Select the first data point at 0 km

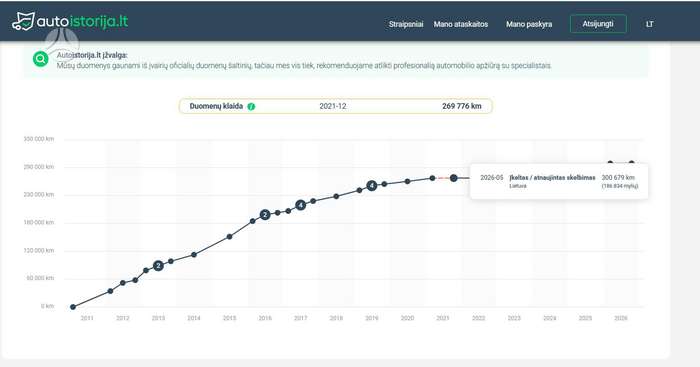73,307
